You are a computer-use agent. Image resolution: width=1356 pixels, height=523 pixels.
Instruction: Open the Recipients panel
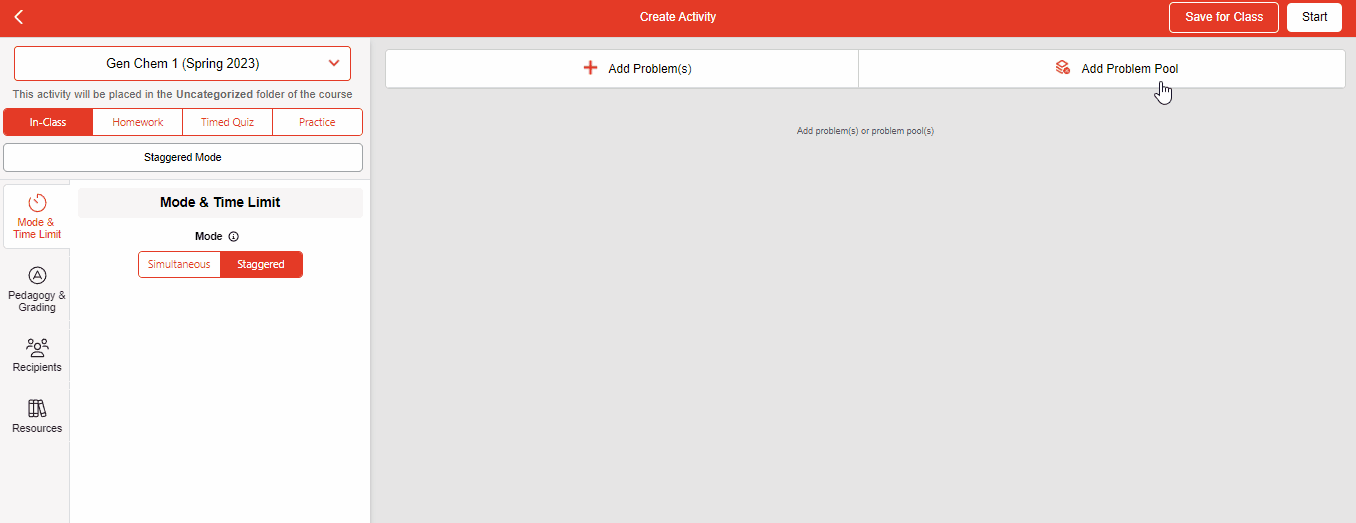tap(37, 355)
